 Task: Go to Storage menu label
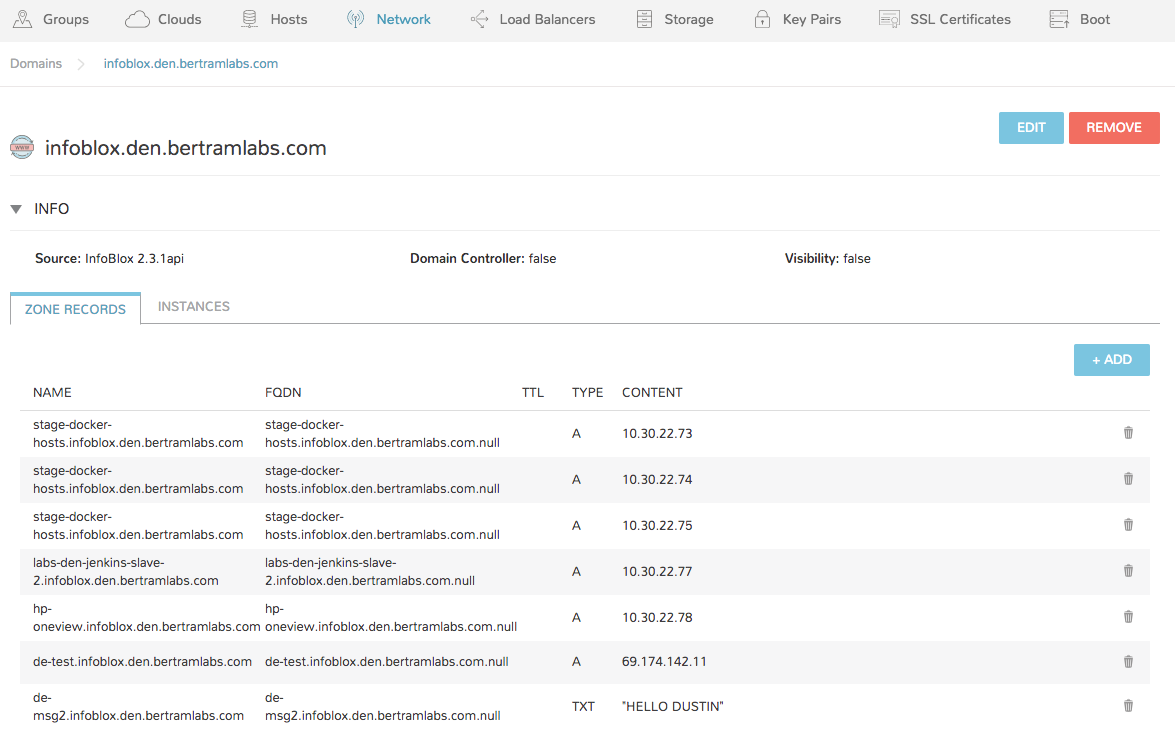pyautogui.click(x=689, y=19)
